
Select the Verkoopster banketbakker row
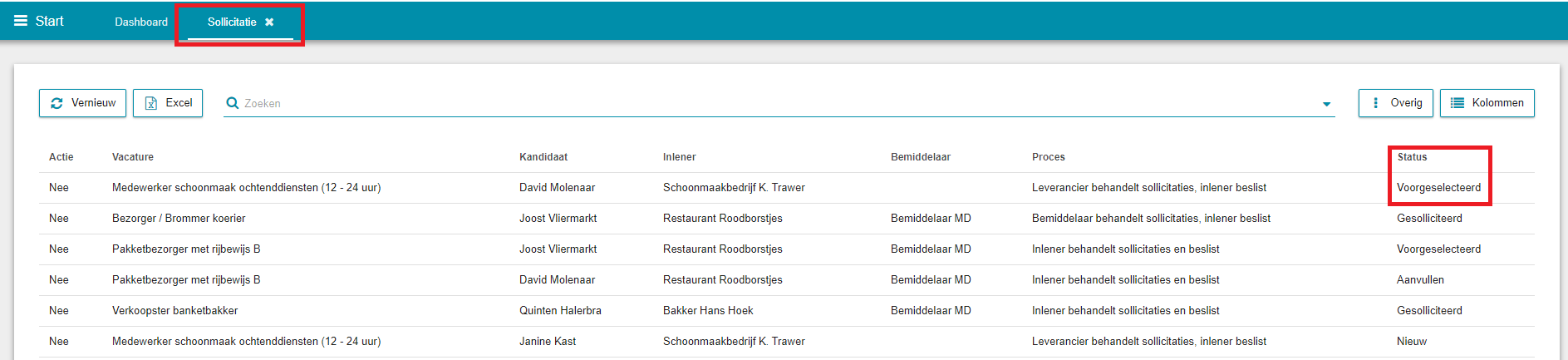click(786, 311)
